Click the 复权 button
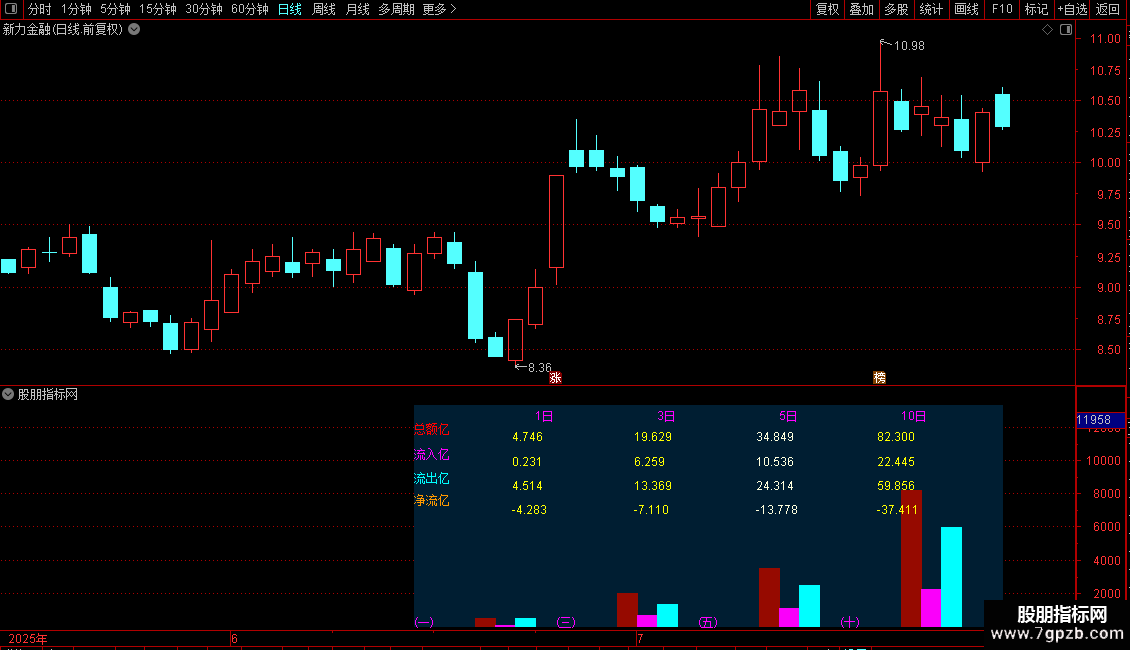The width and height of the screenshot is (1130, 650). (x=827, y=9)
